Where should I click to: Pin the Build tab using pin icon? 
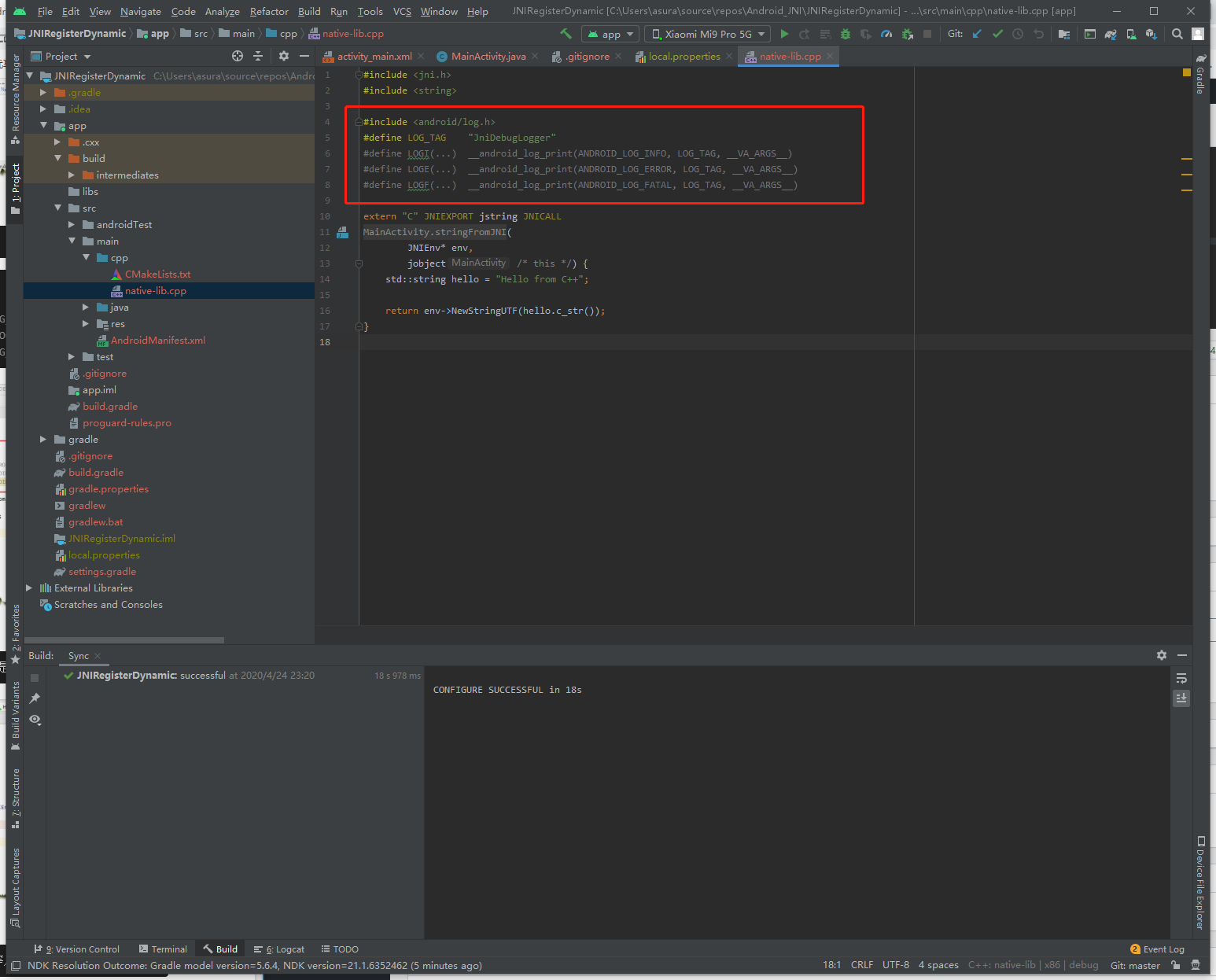[x=35, y=698]
